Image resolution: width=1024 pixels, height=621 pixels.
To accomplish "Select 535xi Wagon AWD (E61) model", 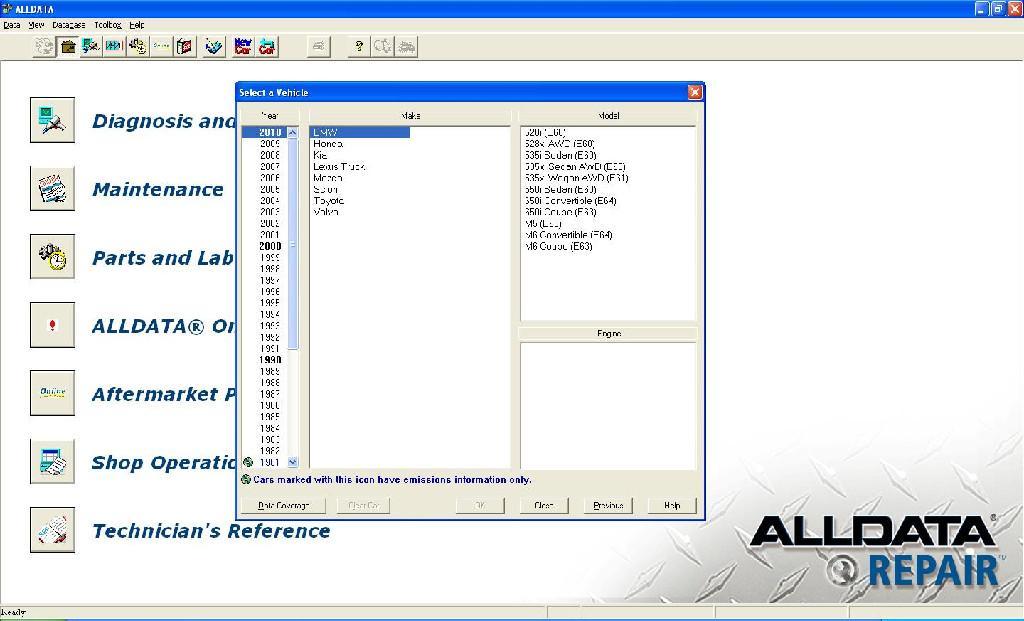I will 576,178.
